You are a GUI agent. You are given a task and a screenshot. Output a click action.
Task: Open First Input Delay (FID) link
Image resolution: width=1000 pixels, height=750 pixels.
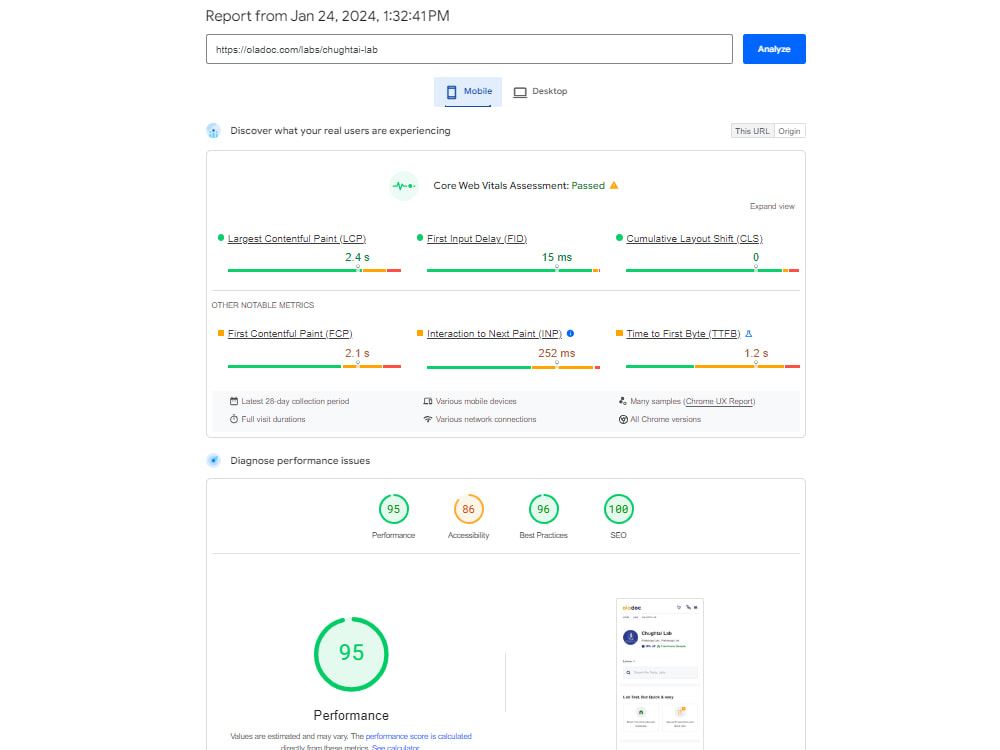(x=477, y=239)
